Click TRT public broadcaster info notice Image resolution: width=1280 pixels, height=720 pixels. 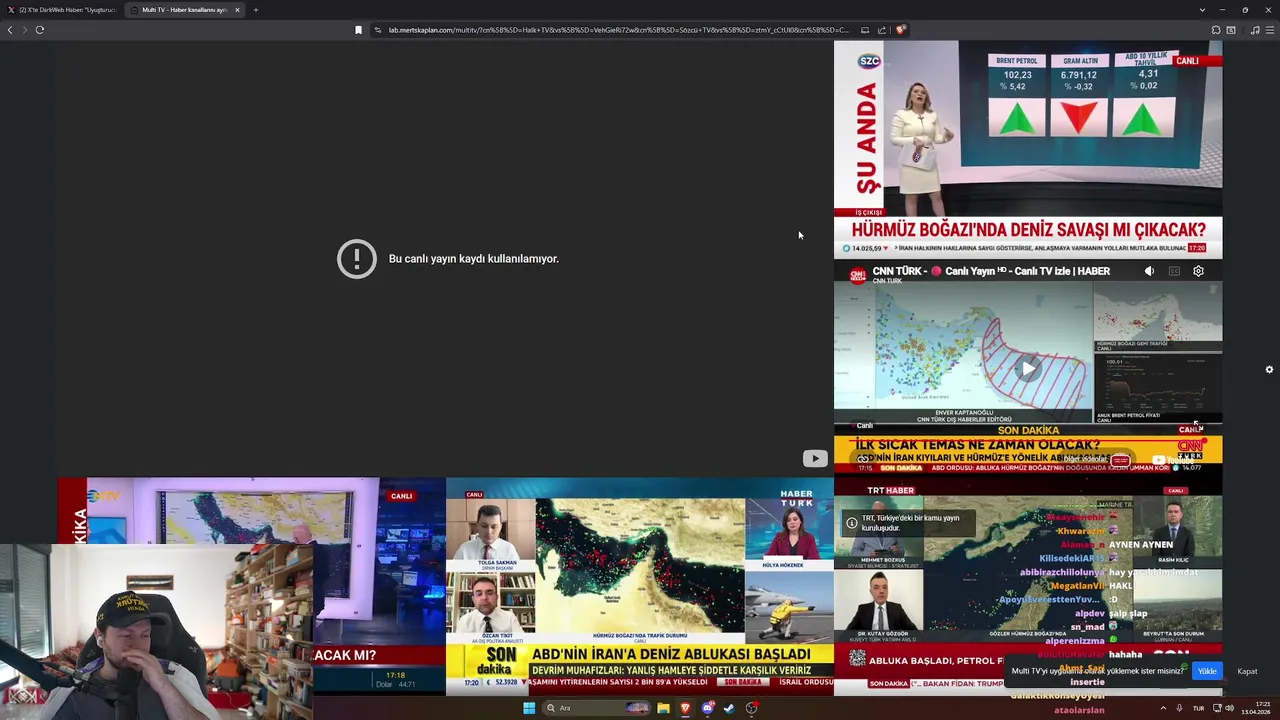pos(907,523)
